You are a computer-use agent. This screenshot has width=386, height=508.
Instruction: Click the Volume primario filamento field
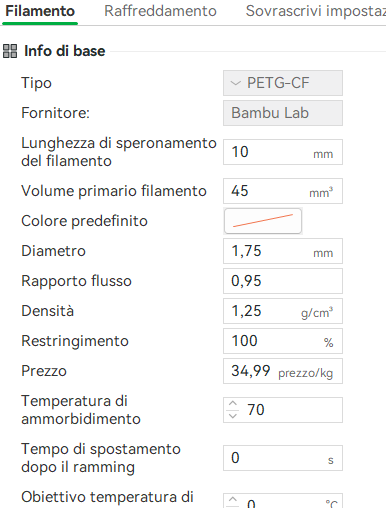[x=283, y=191]
